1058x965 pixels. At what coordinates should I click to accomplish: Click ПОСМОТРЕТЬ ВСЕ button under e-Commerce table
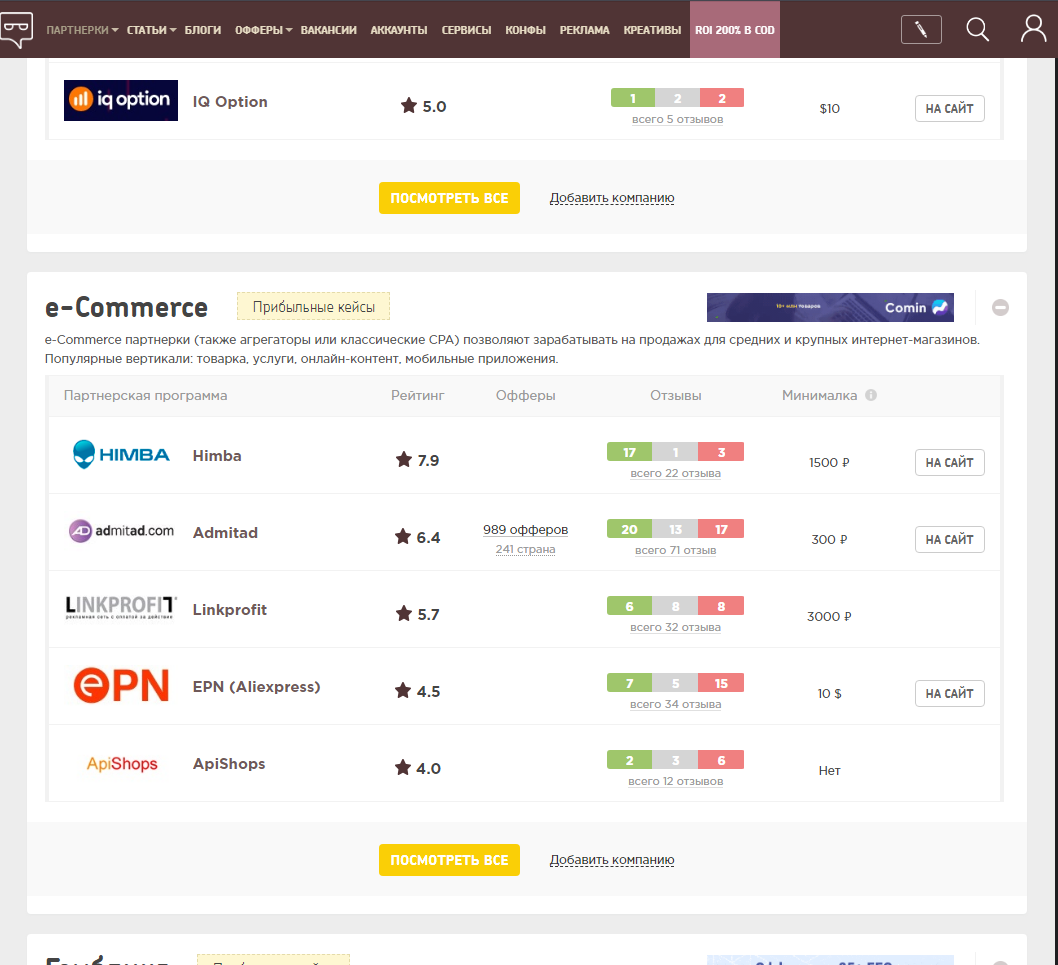[449, 860]
